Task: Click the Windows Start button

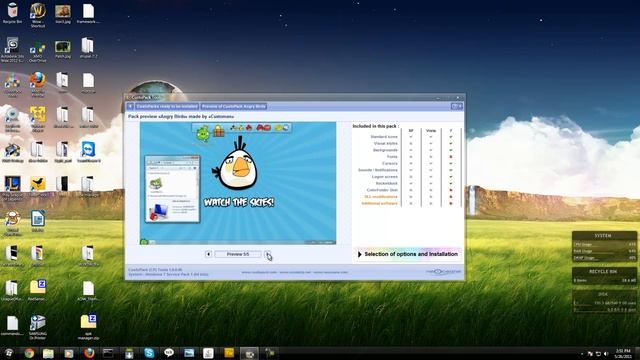Action: pyautogui.click(x=8, y=353)
